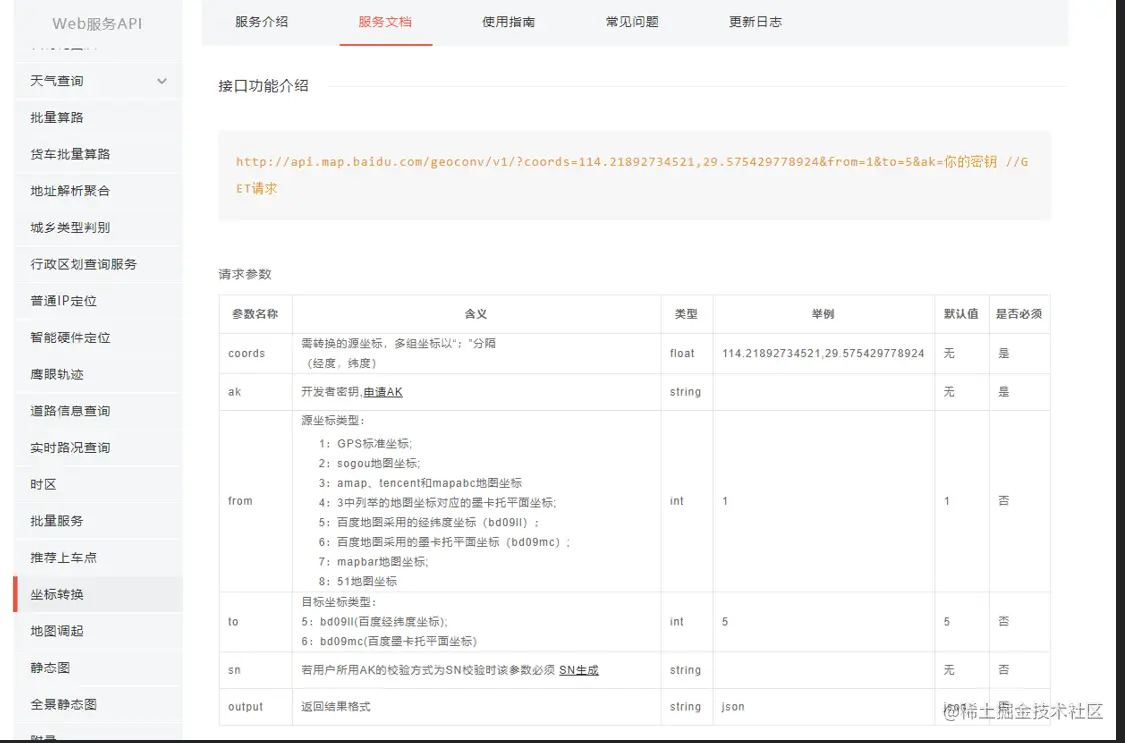This screenshot has width=1125, height=743.
Task: Click the Web服务API sidebar heading
Action: 98,24
